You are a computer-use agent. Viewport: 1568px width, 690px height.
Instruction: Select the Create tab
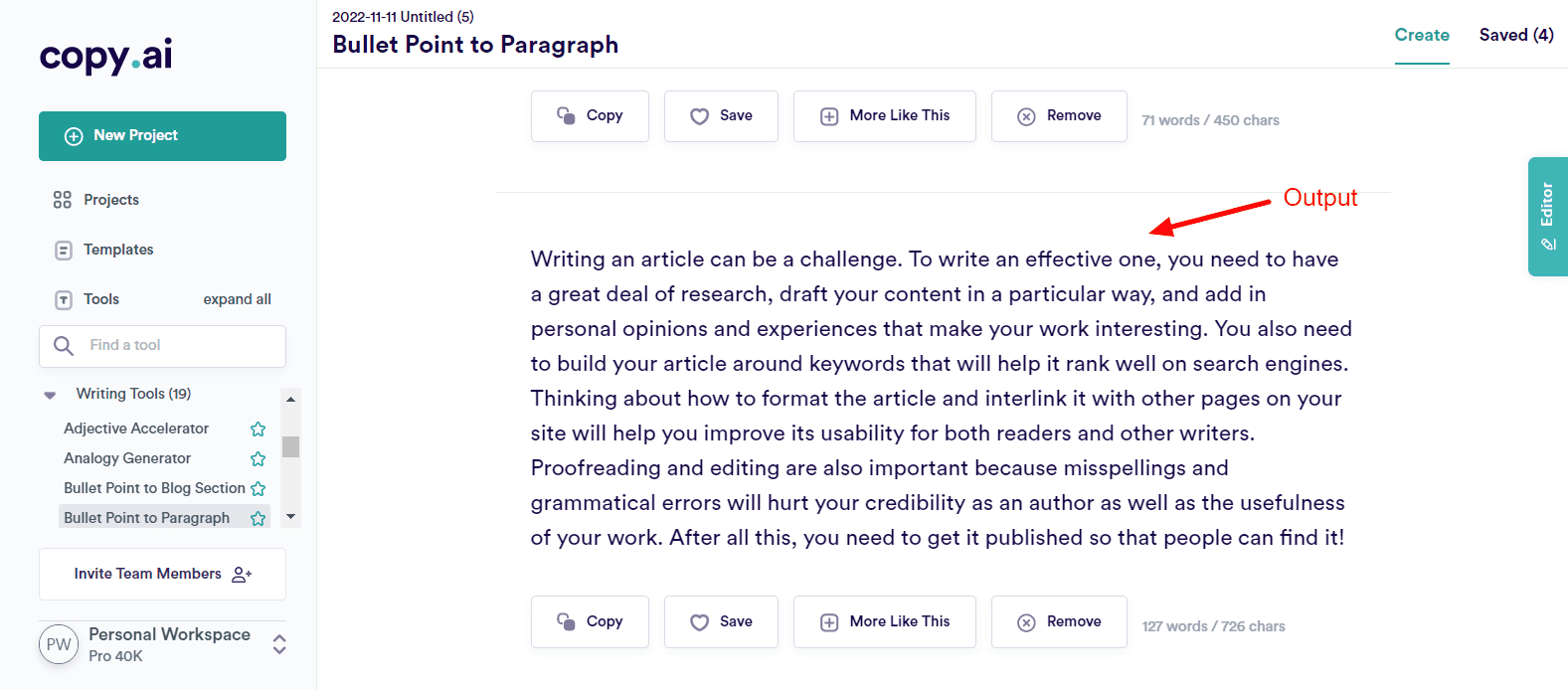pos(1422,35)
